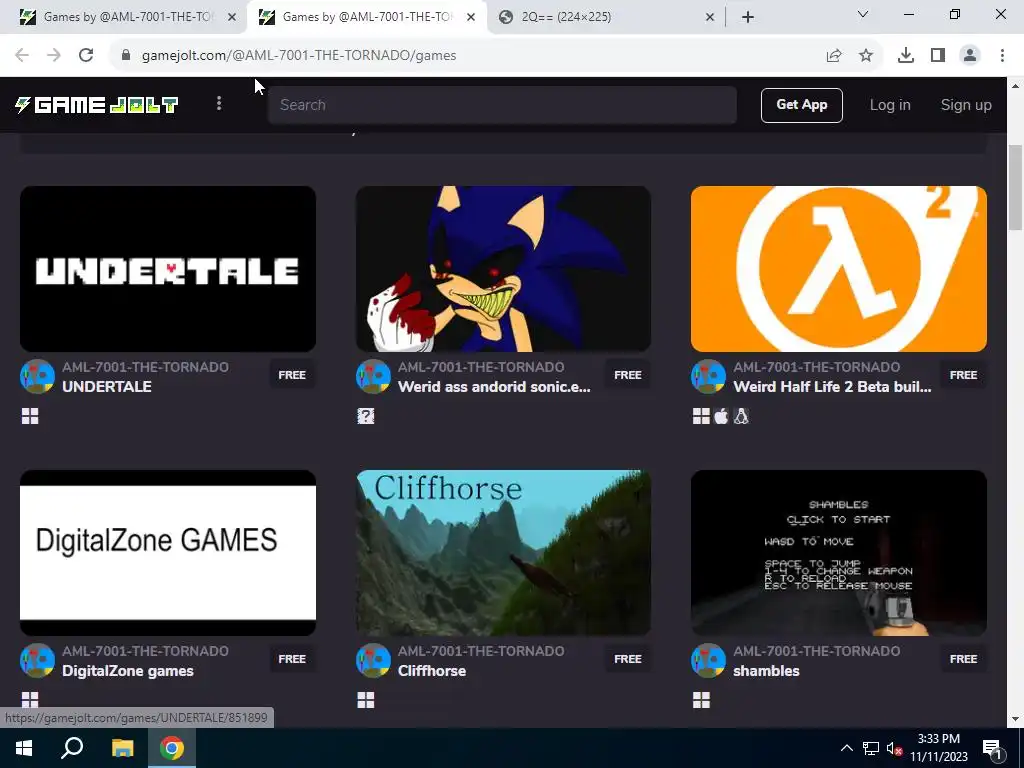Open the Werid ass andorid sonic.e... title

[x=494, y=387]
